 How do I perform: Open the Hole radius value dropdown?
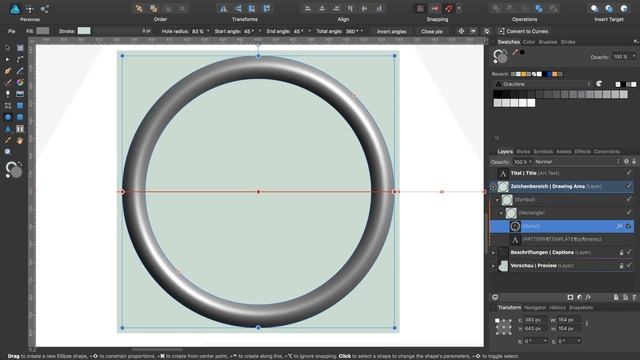[x=208, y=31]
